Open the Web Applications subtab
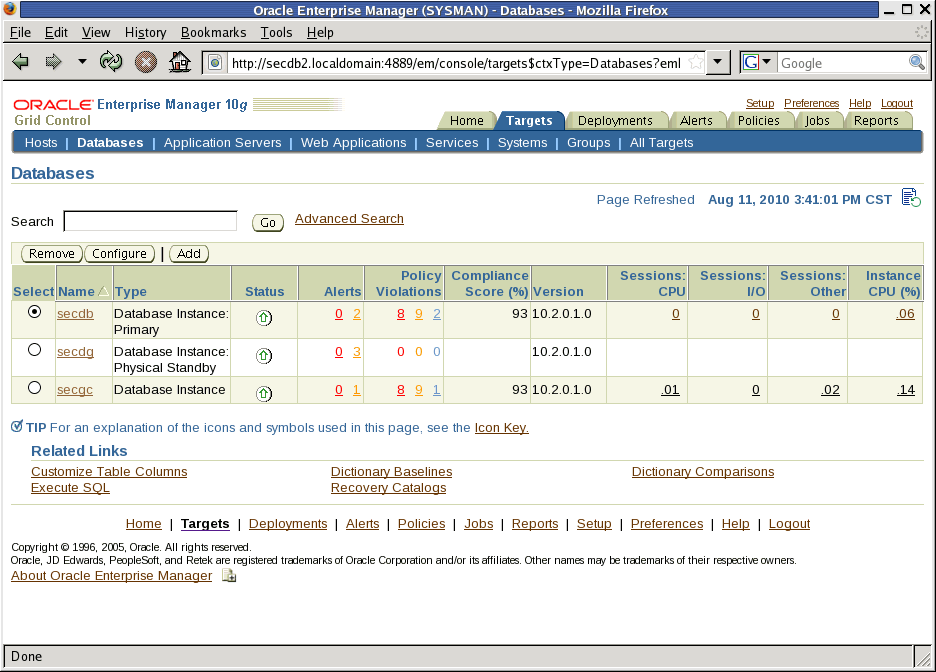Image resolution: width=936 pixels, height=672 pixels. [353, 143]
